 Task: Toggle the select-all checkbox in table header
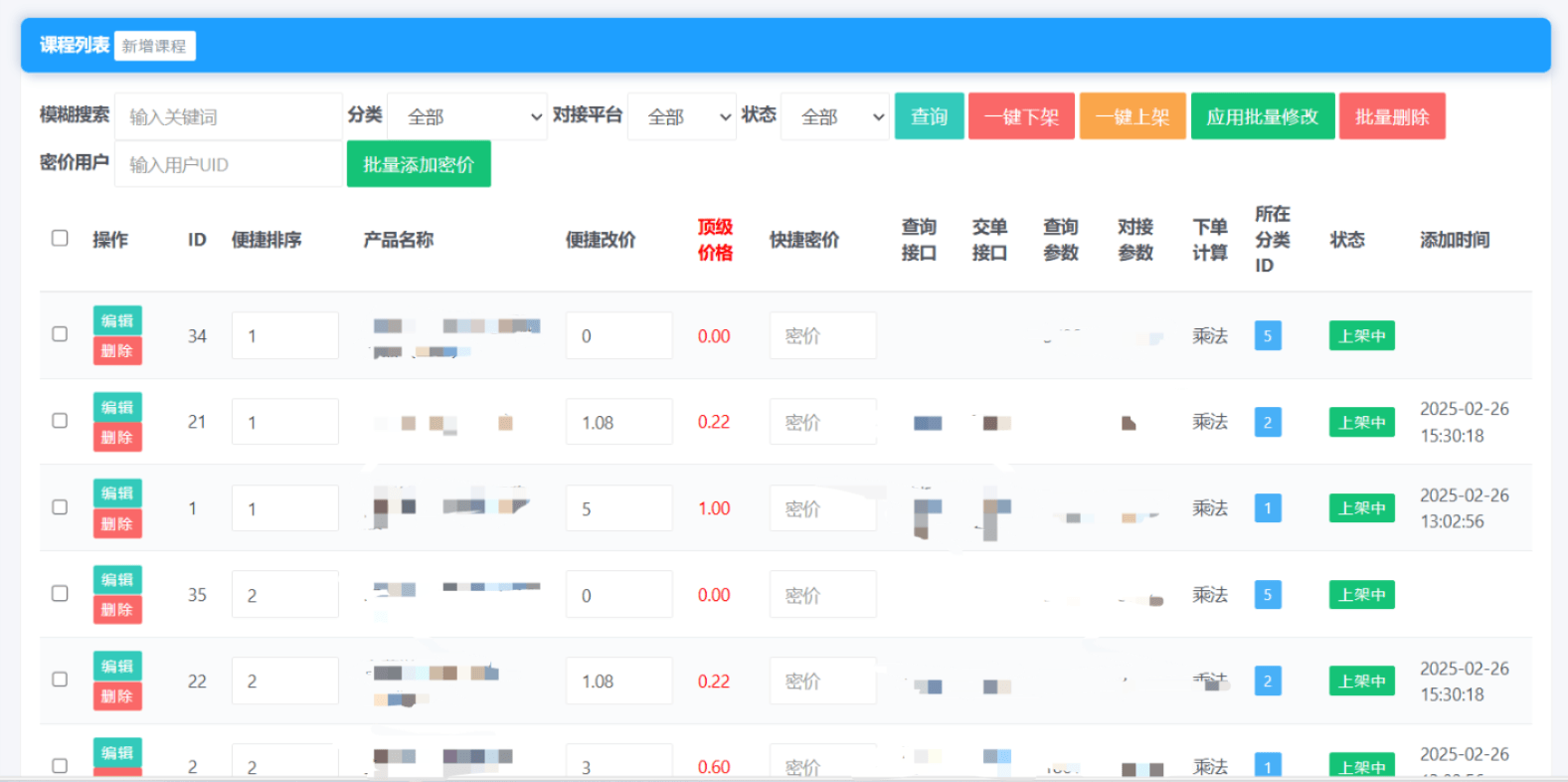(x=60, y=239)
